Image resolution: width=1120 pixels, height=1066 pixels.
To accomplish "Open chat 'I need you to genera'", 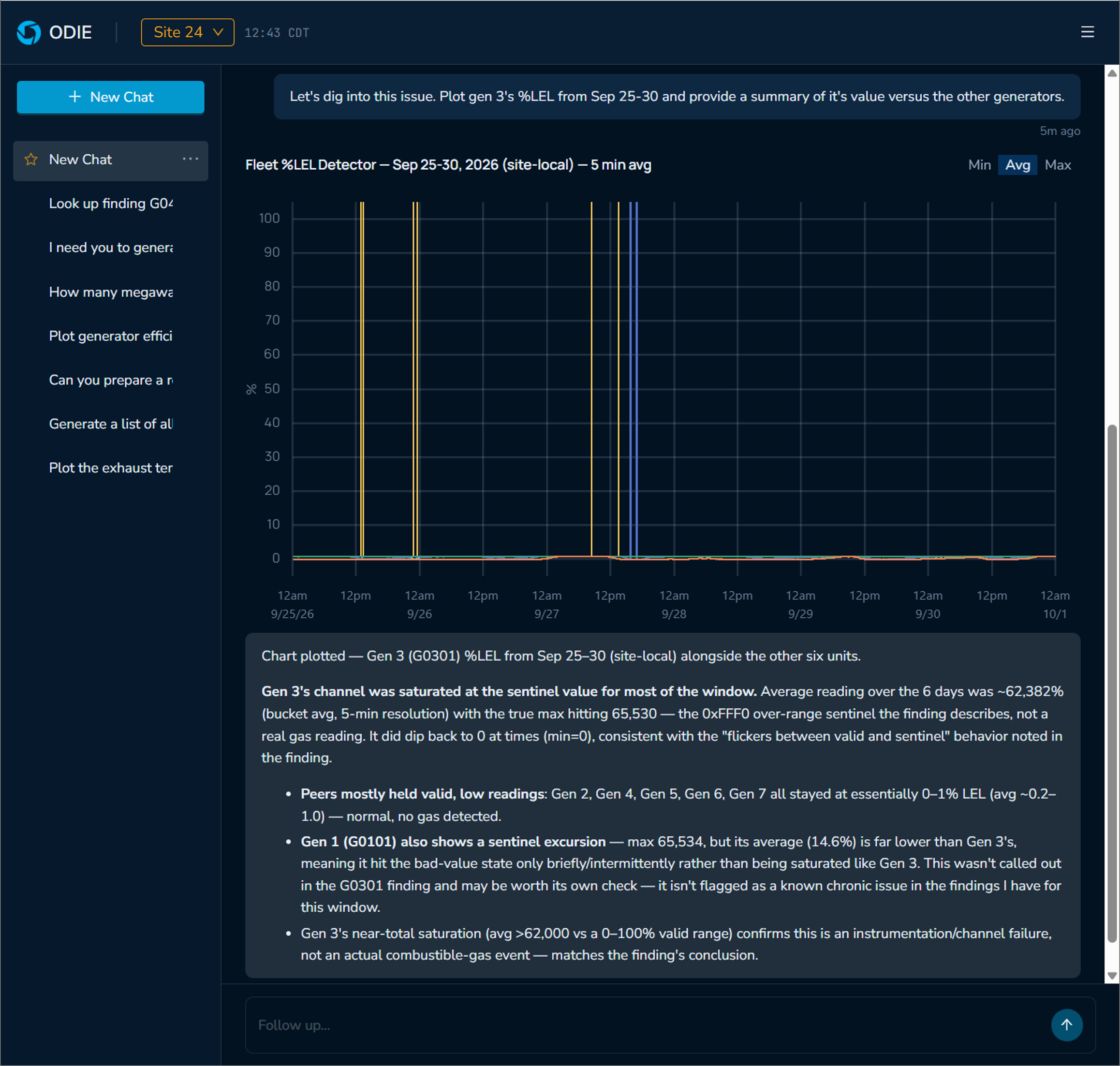I will click(x=111, y=248).
